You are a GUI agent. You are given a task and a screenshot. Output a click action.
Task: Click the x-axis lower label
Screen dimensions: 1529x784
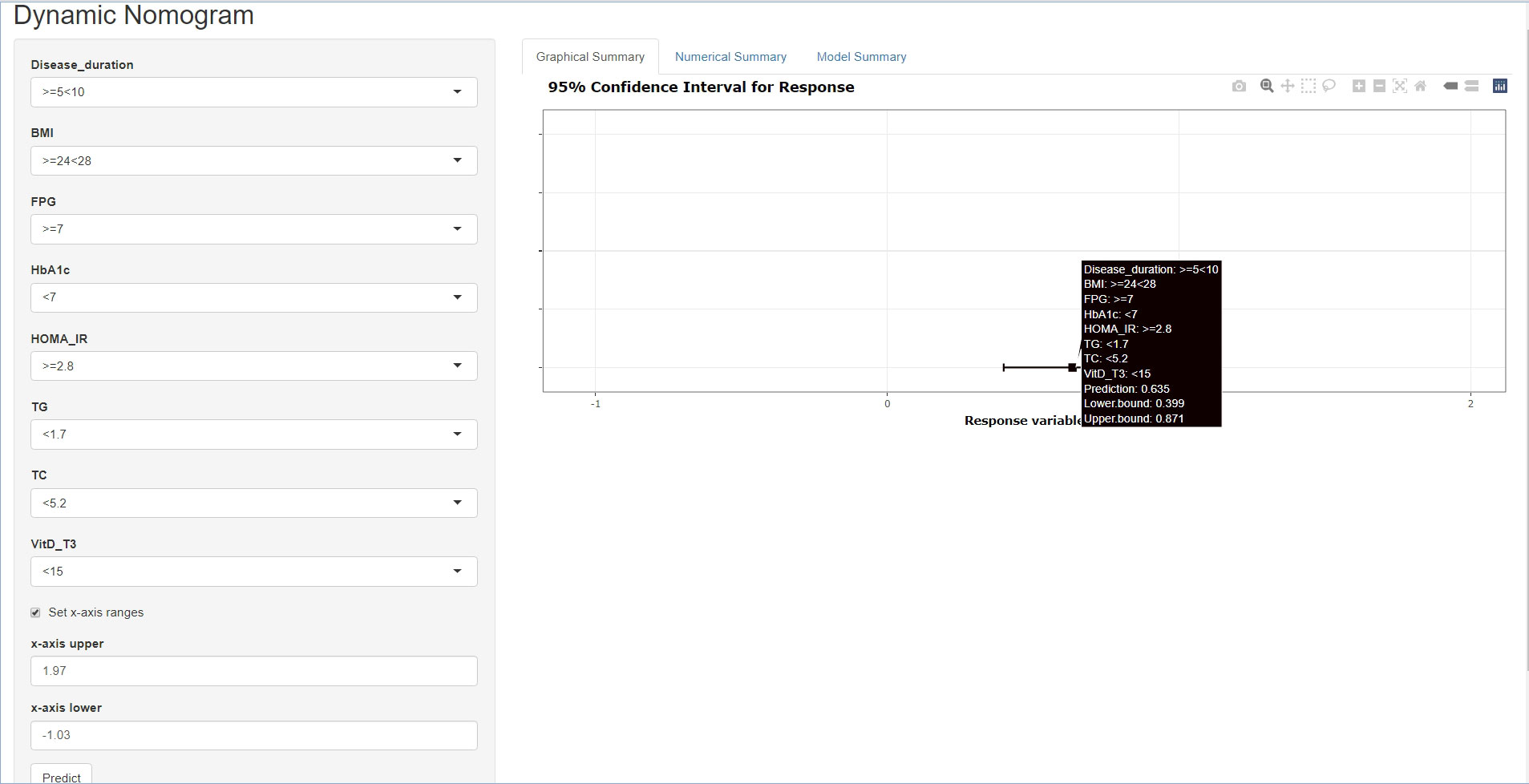pos(67,708)
